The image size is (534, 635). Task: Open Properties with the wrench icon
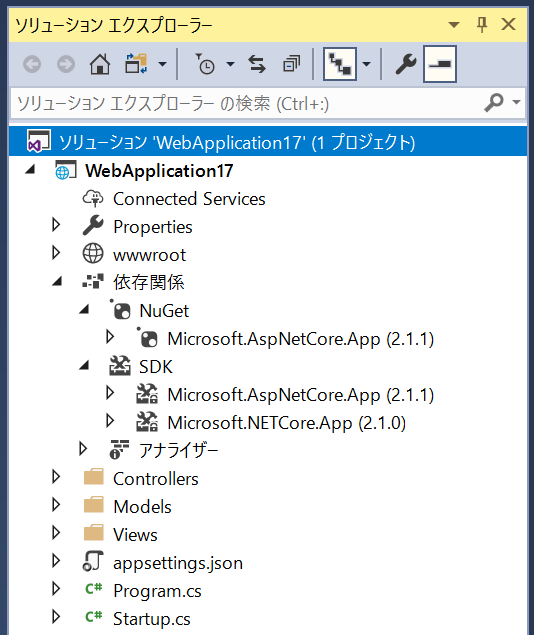point(406,64)
